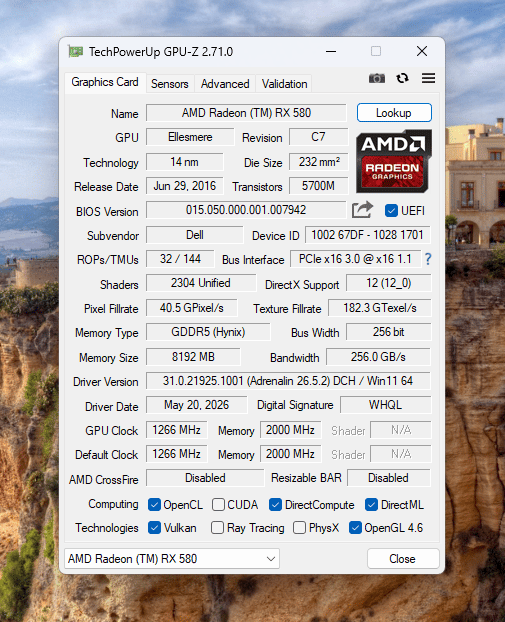Click the Memory Type GDDR5 (Hynix) field
The height and width of the screenshot is (622, 505).
pos(208,332)
